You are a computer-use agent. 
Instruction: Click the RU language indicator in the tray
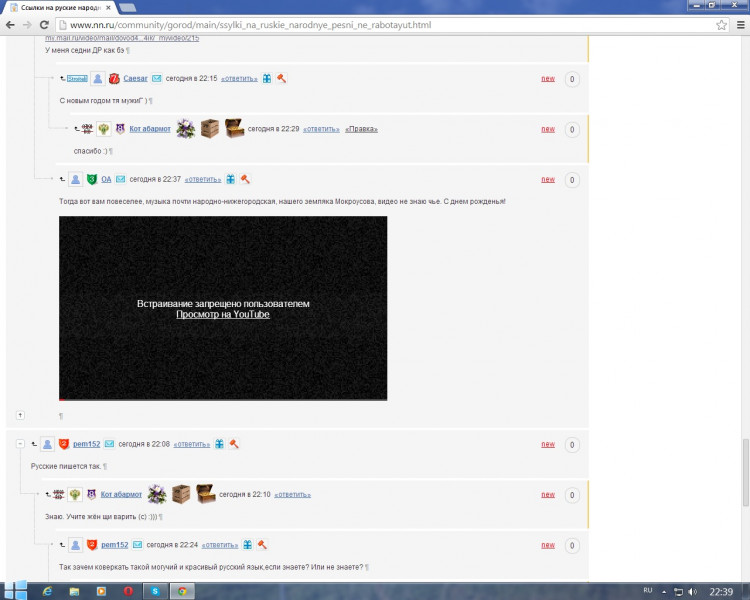(648, 591)
